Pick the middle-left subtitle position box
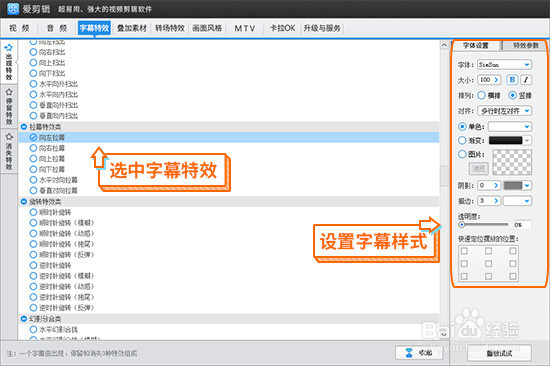 464,264
